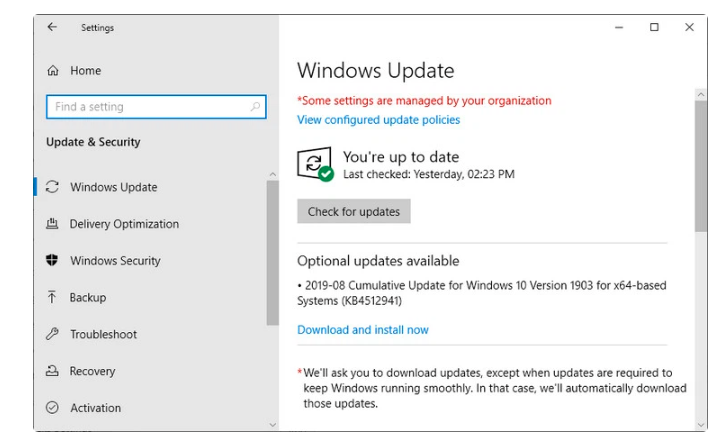
Task: Open View configured update policies link
Action: coord(378,120)
